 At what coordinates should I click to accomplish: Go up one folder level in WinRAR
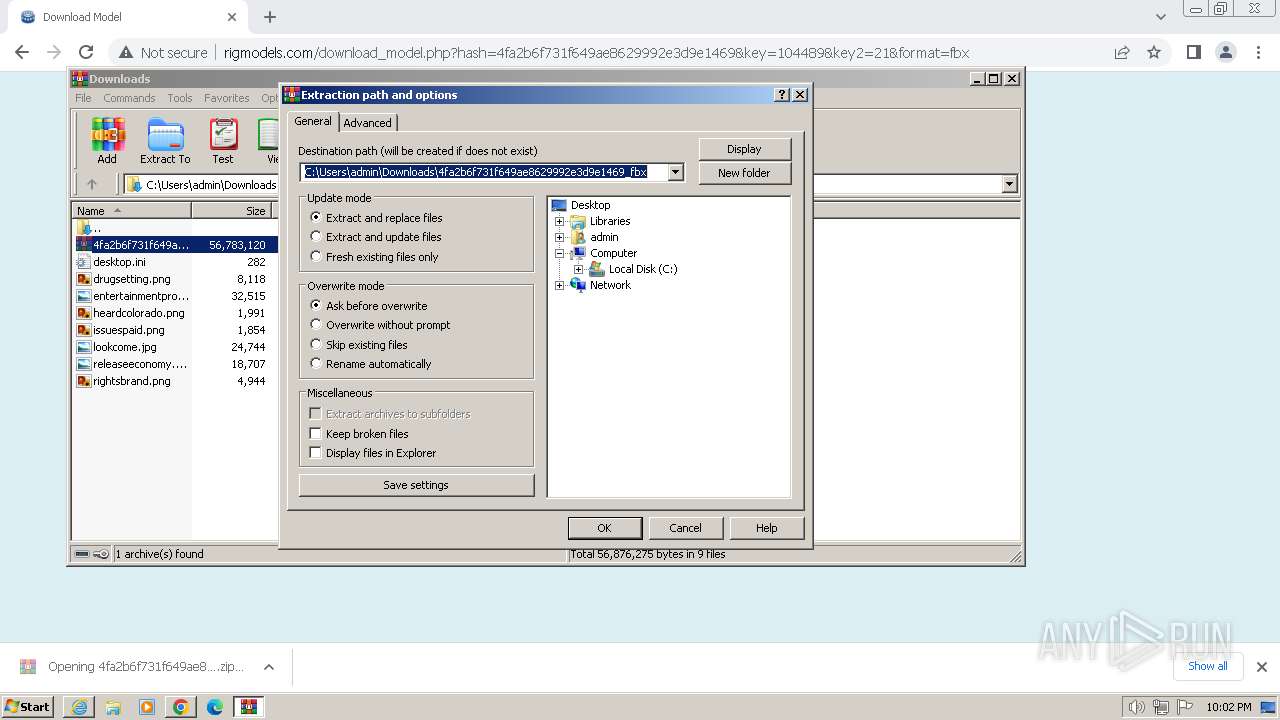[92, 184]
